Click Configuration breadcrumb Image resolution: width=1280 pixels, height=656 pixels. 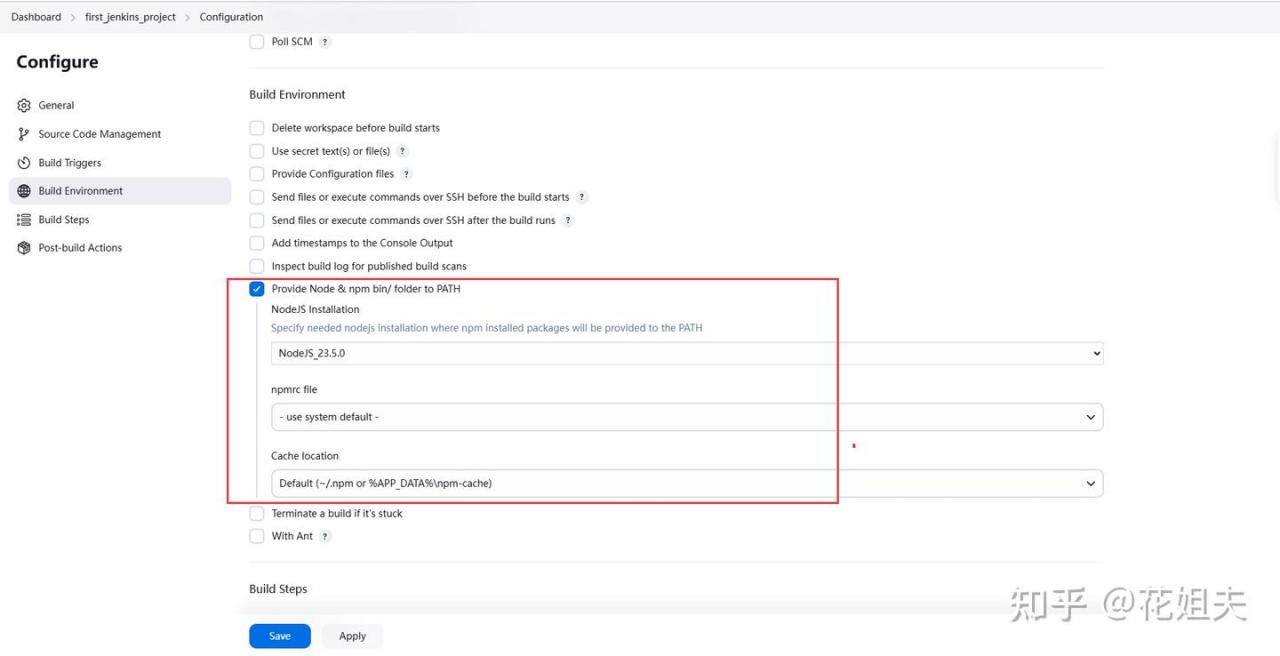coord(231,17)
